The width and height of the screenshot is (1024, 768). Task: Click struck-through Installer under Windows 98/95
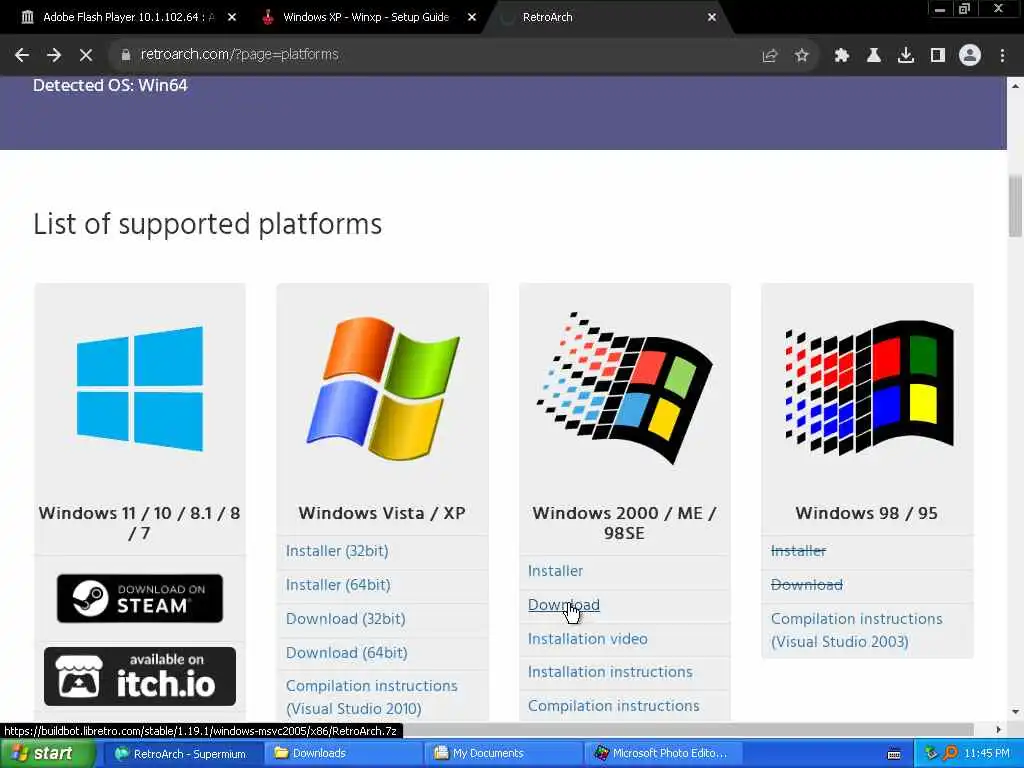point(798,551)
